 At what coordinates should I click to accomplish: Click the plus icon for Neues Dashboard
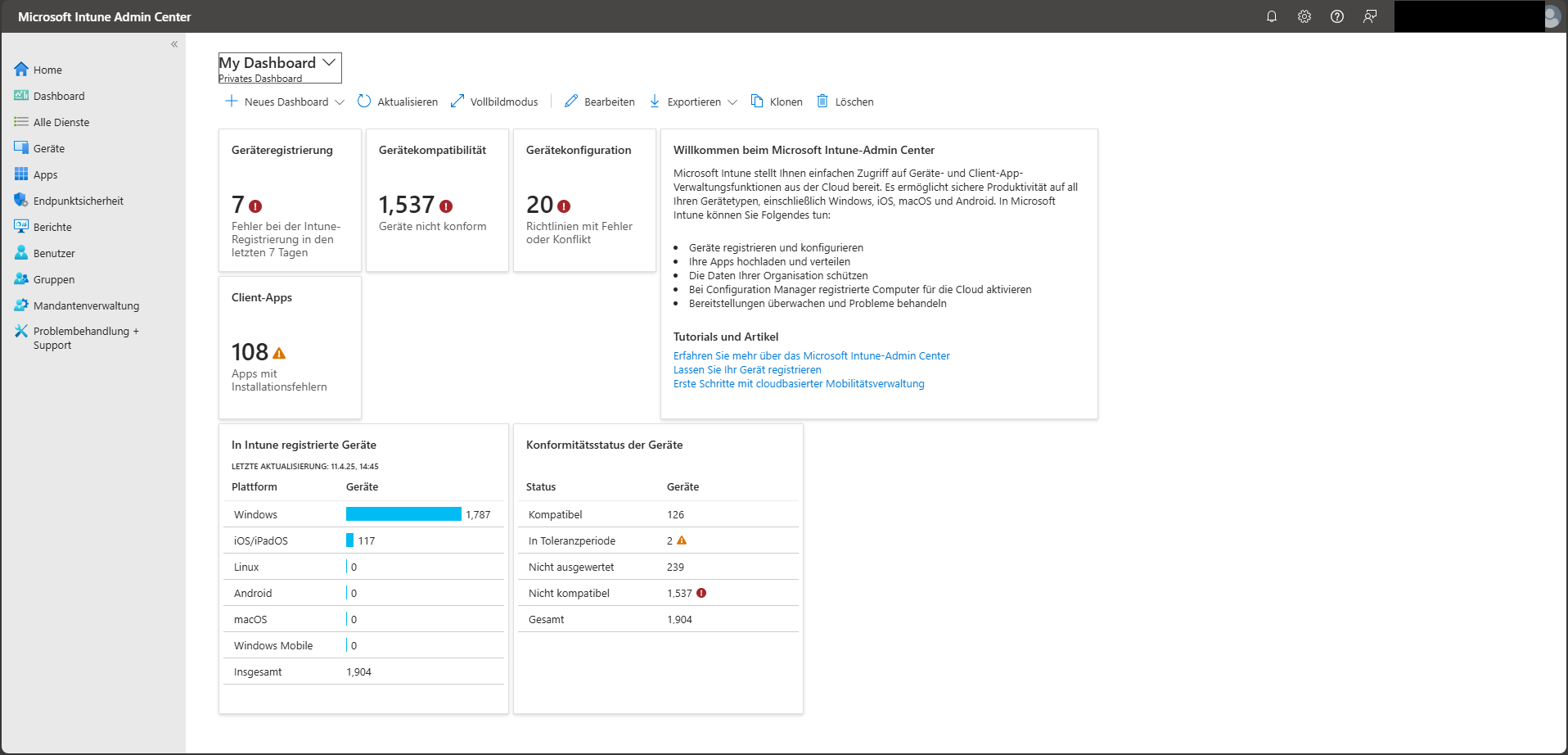(232, 102)
